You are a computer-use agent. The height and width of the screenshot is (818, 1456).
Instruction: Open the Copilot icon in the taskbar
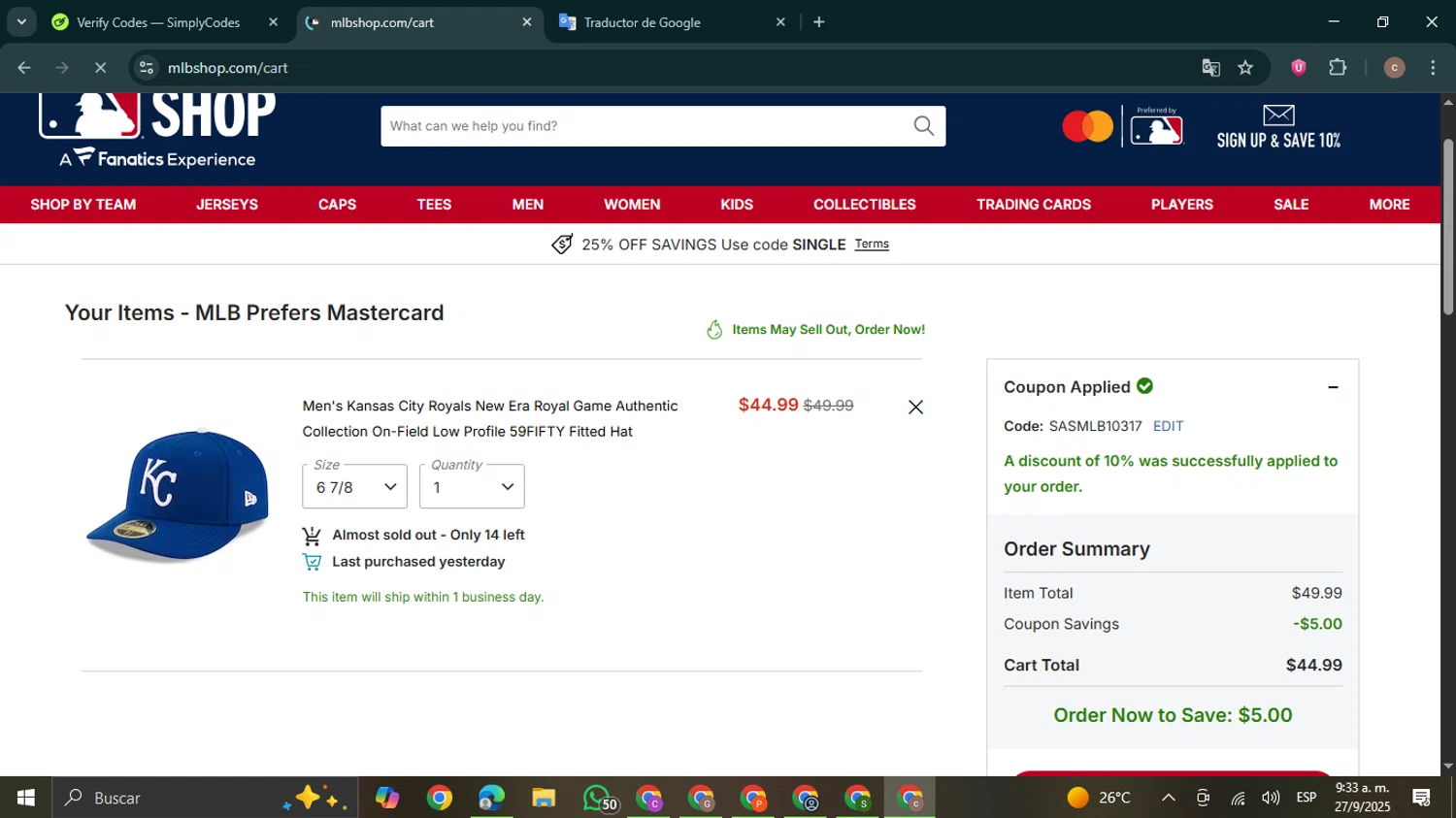click(387, 798)
